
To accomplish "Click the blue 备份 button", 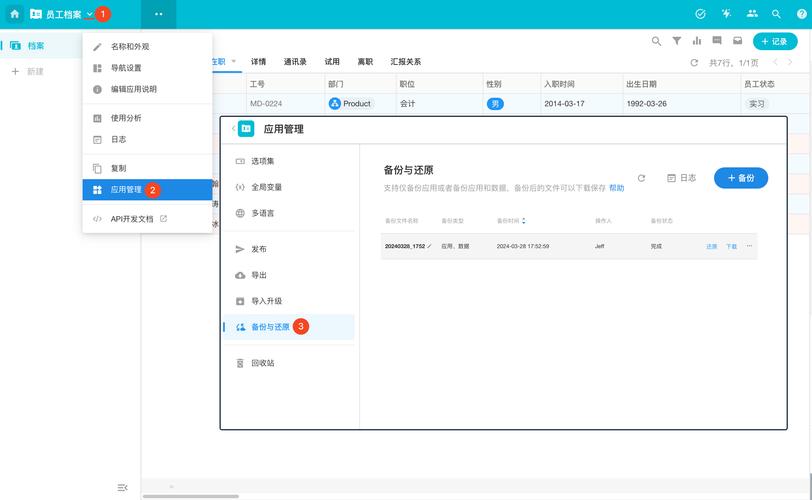I will coord(740,178).
